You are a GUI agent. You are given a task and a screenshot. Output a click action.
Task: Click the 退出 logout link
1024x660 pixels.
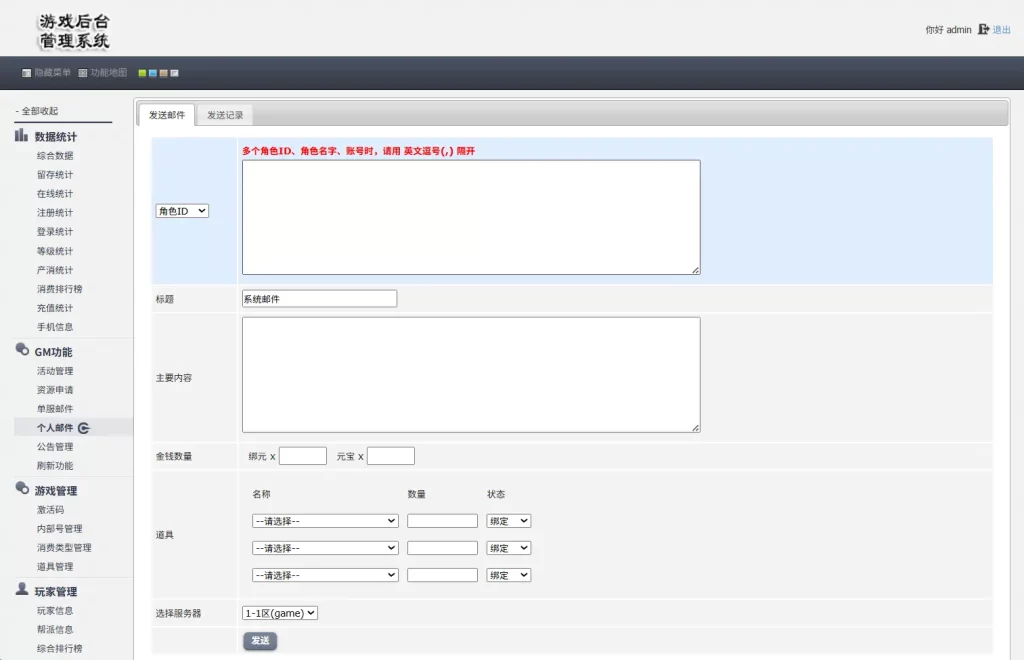point(1001,30)
